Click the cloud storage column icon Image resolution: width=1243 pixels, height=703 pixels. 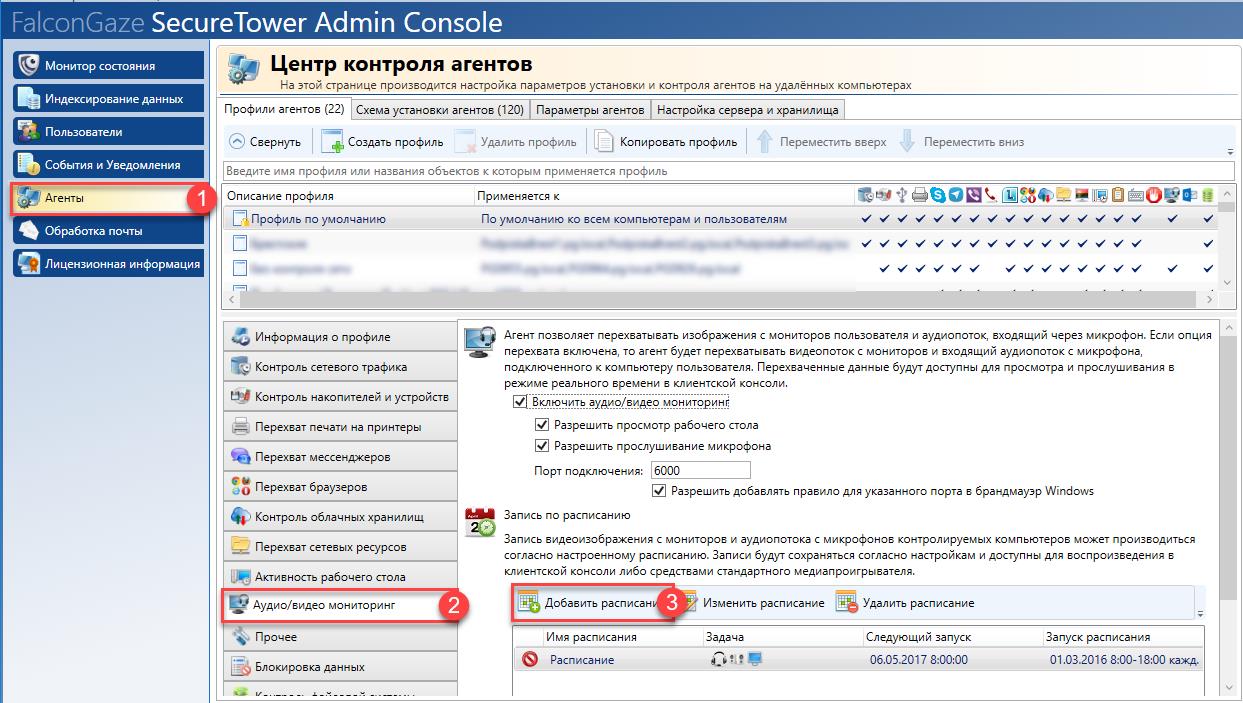pos(1045,195)
